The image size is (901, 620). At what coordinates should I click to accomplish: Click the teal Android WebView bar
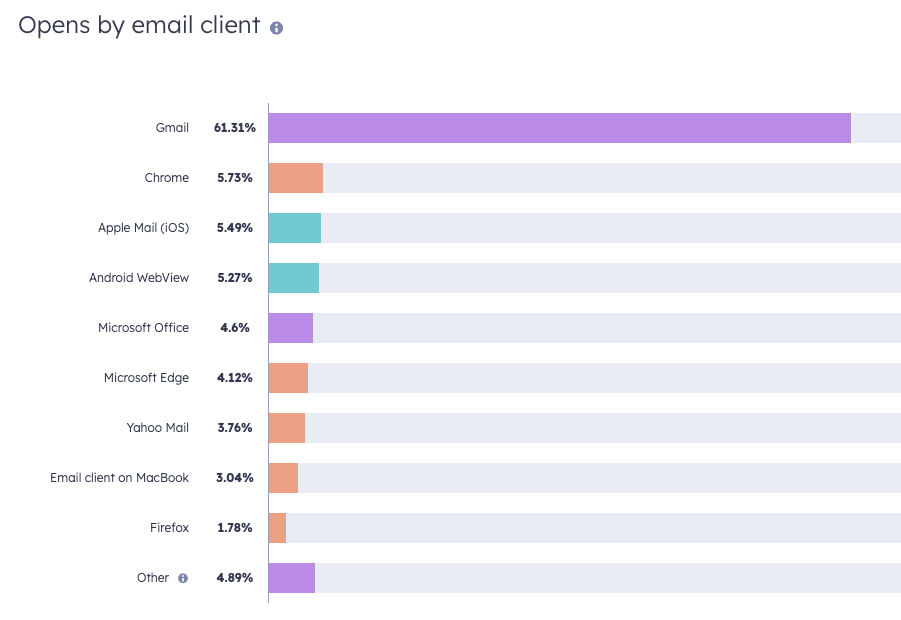coord(294,278)
